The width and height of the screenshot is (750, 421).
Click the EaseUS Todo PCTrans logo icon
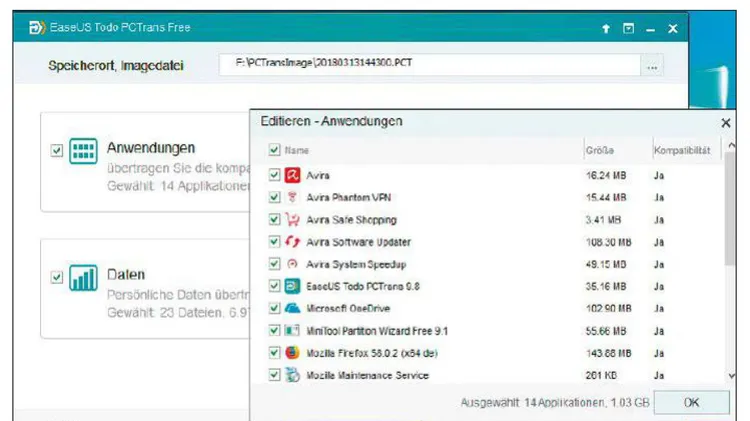pos(37,27)
